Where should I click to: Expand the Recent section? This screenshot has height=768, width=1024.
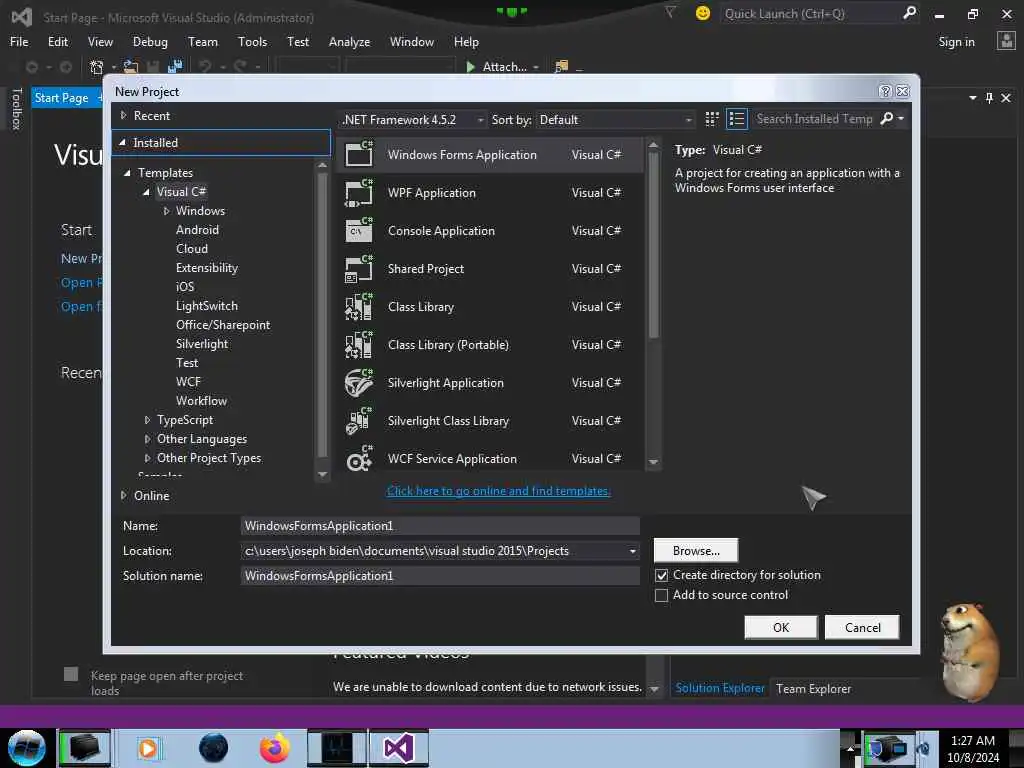(x=123, y=116)
